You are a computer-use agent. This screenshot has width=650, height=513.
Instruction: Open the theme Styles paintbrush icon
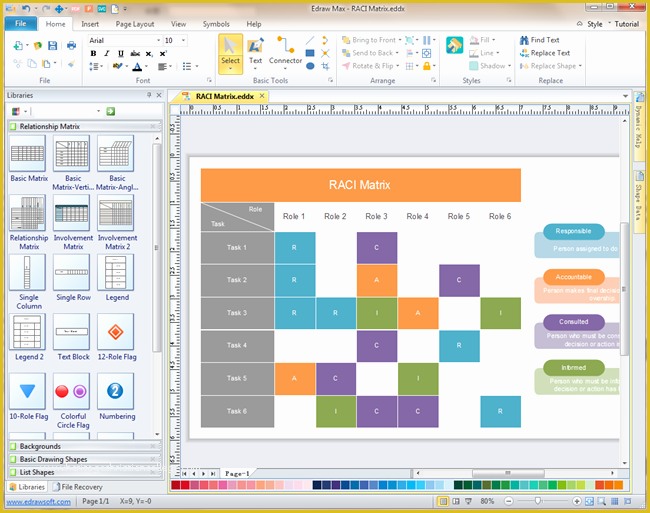pyautogui.click(x=454, y=45)
